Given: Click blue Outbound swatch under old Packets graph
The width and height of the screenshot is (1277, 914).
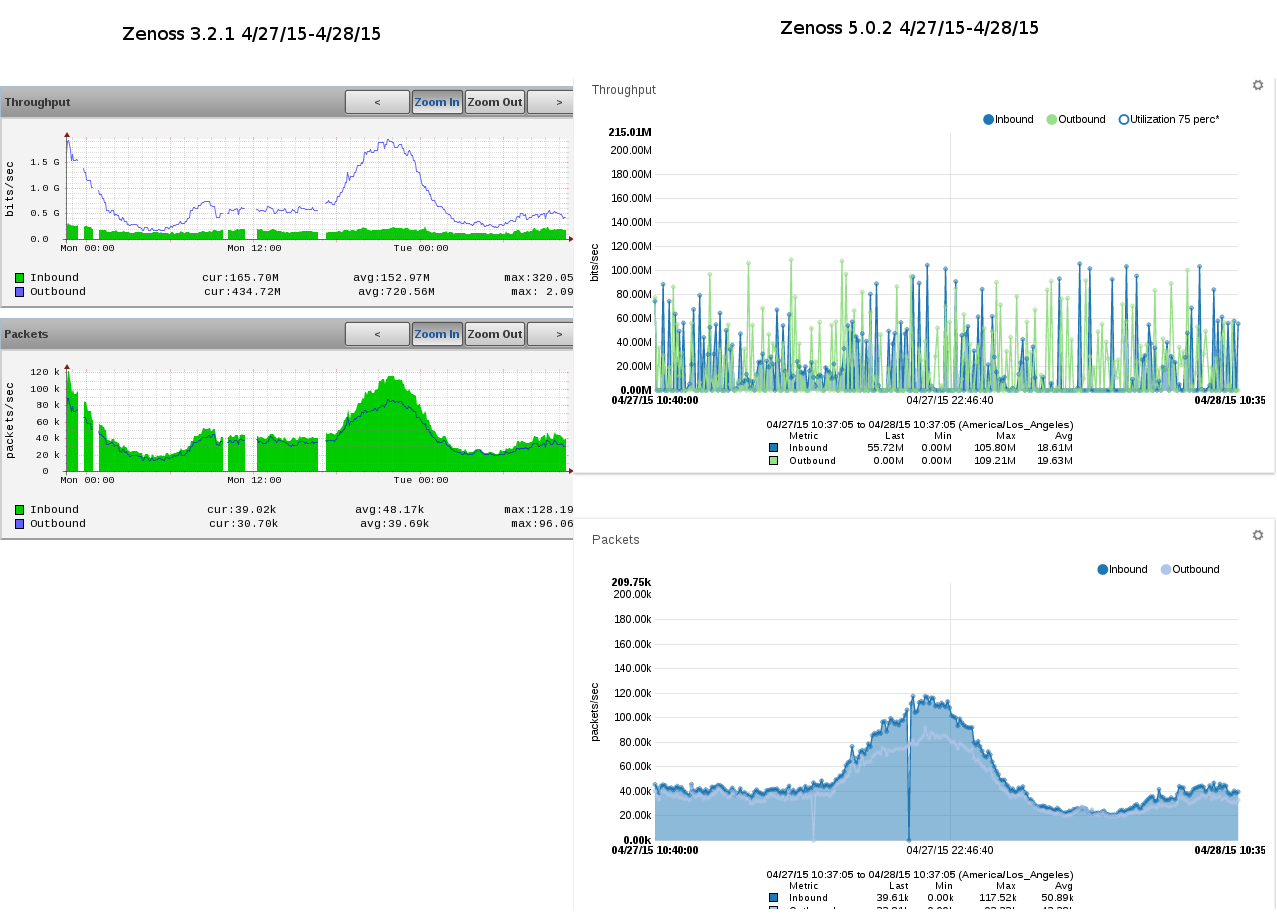Looking at the screenshot, I should pos(20,524).
